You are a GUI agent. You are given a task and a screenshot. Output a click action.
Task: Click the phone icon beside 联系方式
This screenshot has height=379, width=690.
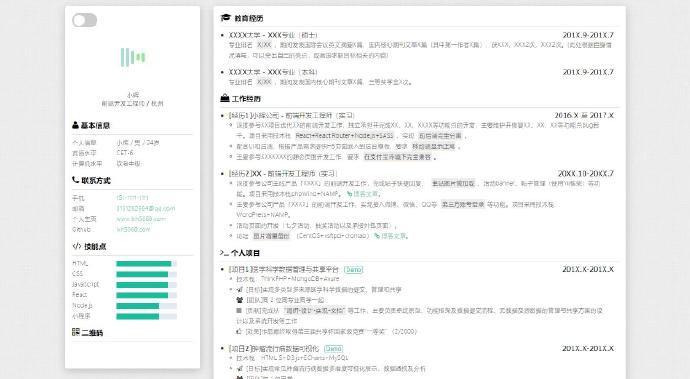point(75,180)
